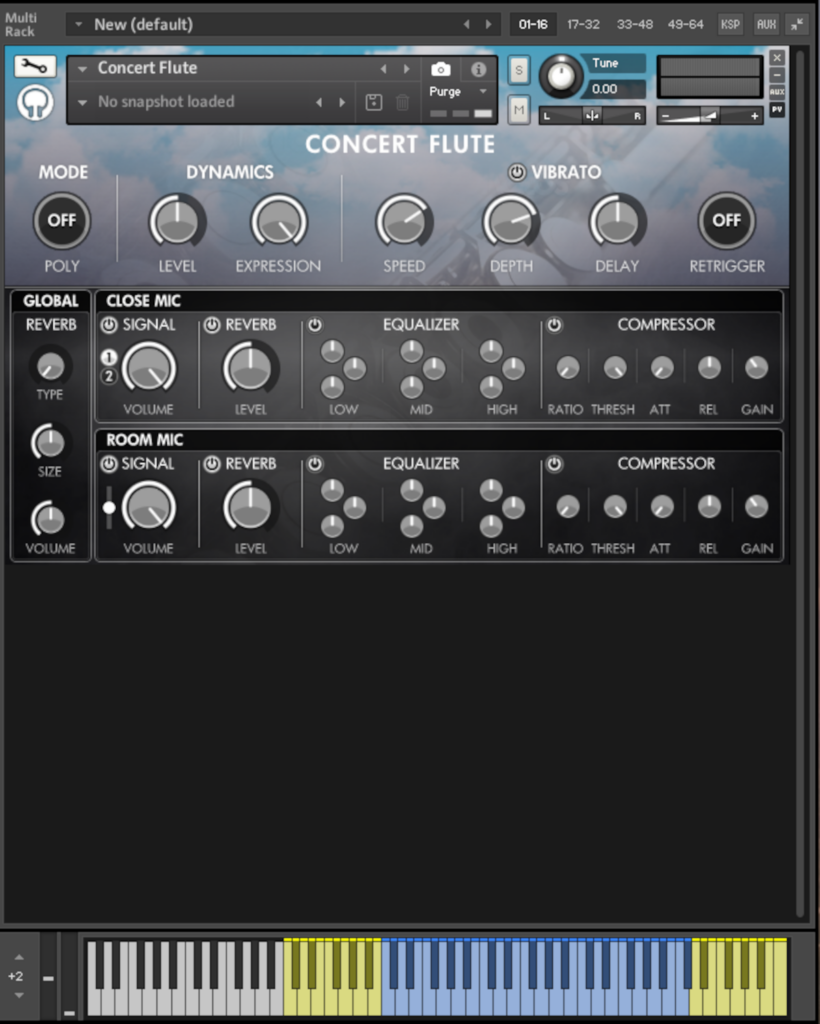Click the KSP icon in the header
Image resolution: width=820 pixels, height=1024 pixels.
730,24
